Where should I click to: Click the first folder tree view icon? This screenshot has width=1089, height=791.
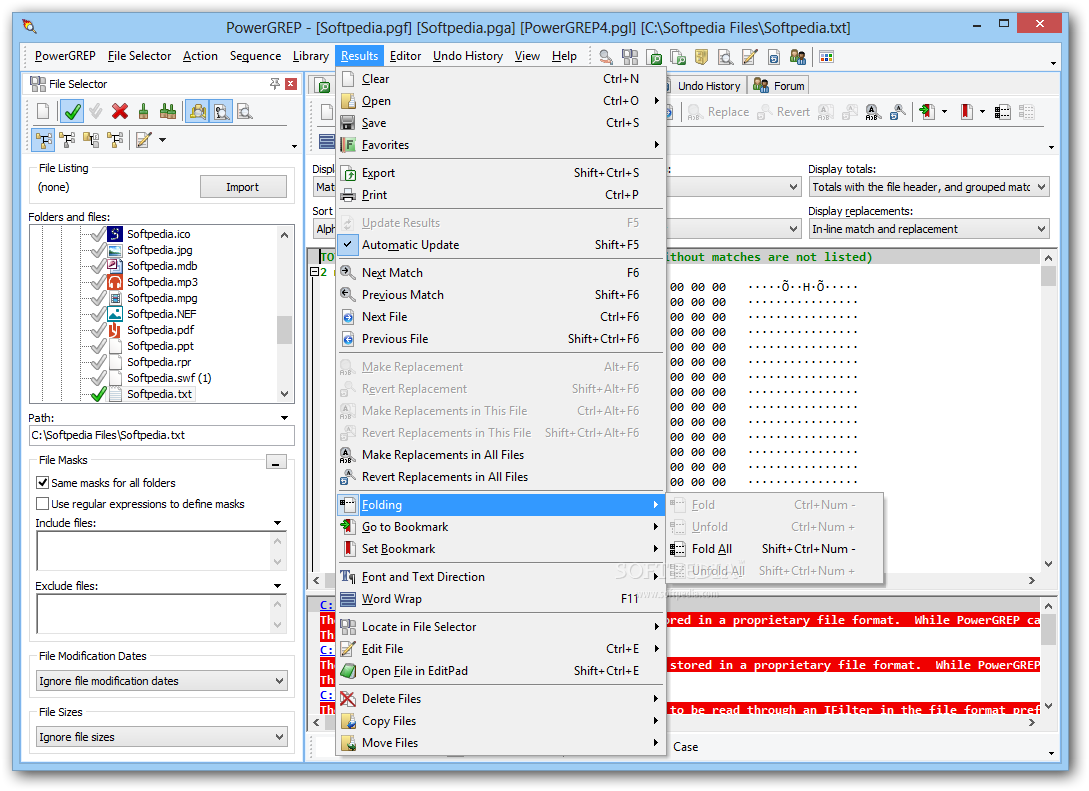click(x=43, y=140)
